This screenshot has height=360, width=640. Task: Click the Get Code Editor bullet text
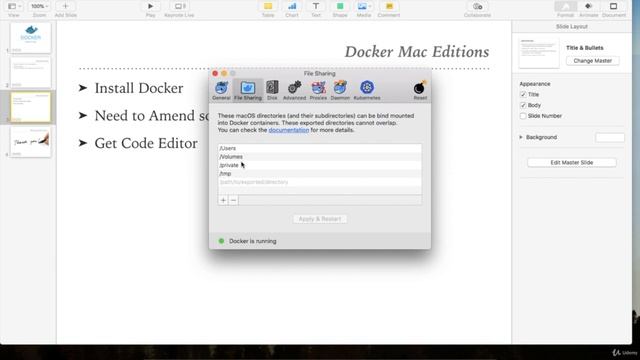tap(146, 143)
